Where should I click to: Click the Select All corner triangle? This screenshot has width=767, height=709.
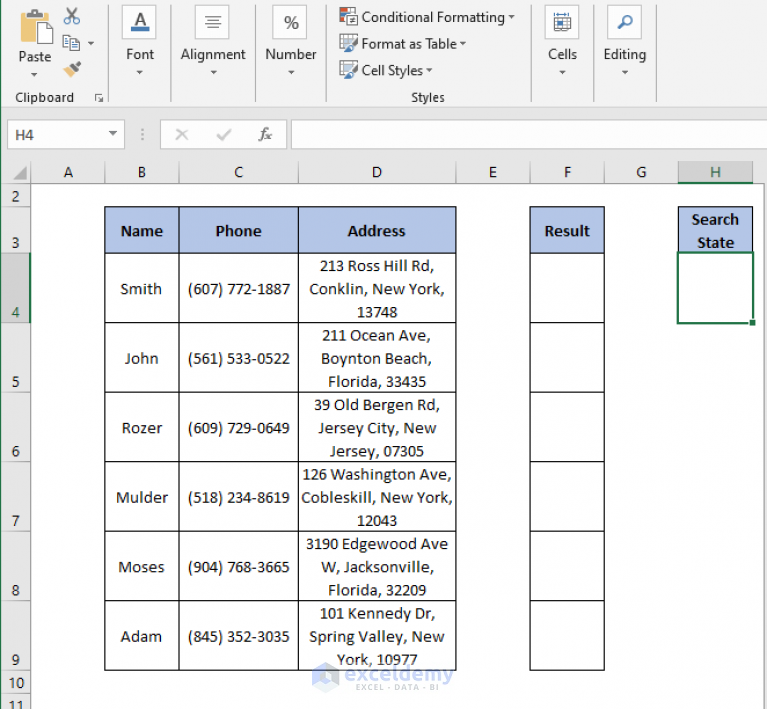tap(19, 173)
